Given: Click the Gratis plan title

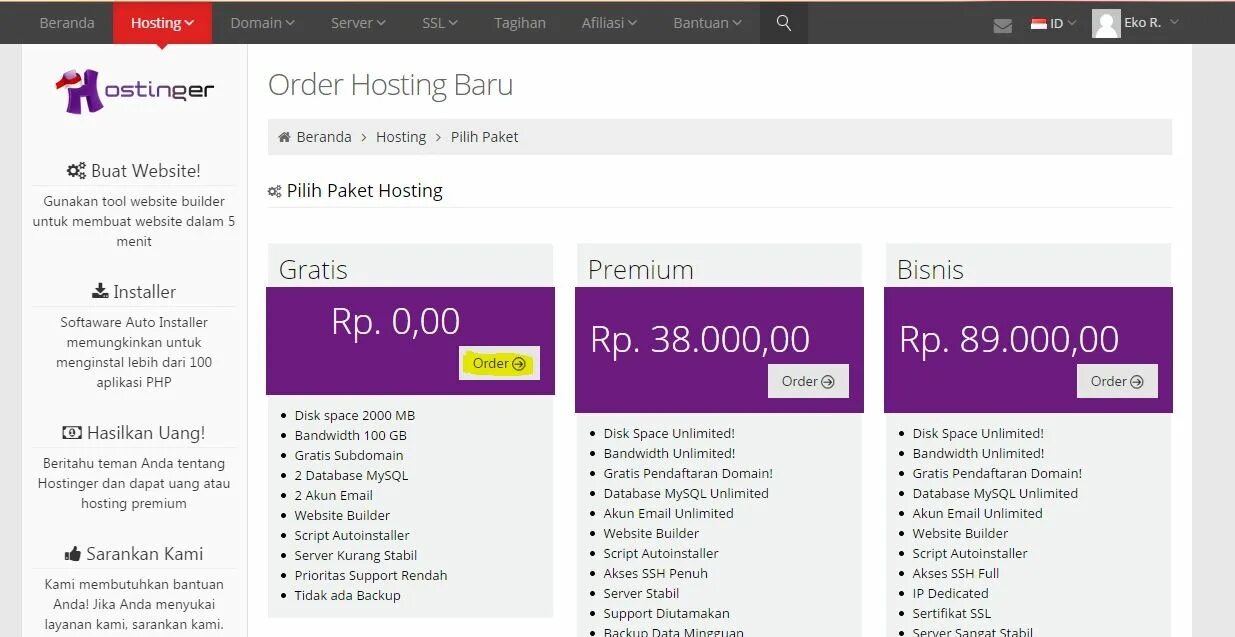Looking at the screenshot, I should 313,270.
